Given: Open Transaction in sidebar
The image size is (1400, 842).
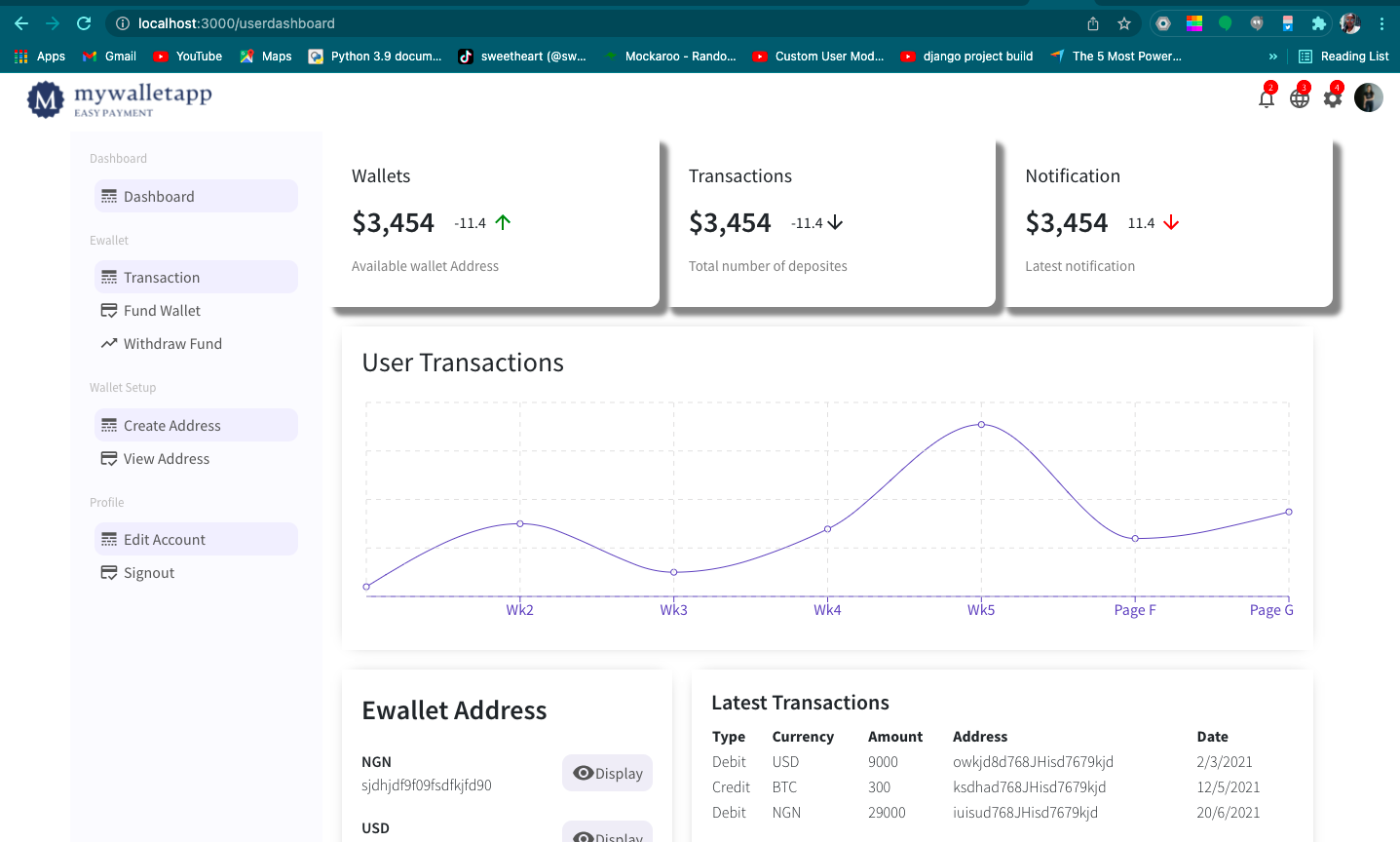Looking at the screenshot, I should [196, 277].
